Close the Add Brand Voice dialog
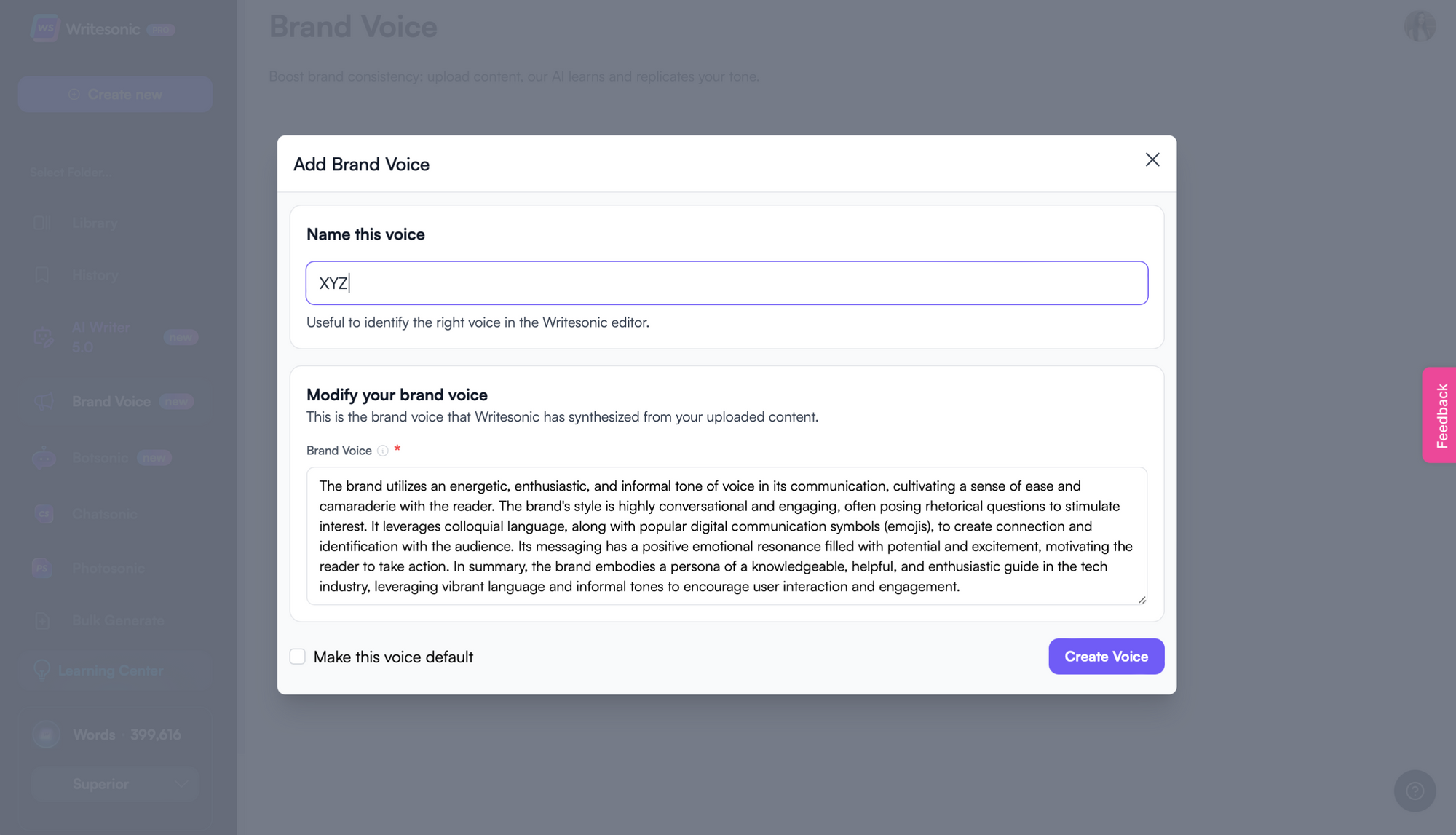Image resolution: width=1456 pixels, height=835 pixels. (x=1152, y=160)
